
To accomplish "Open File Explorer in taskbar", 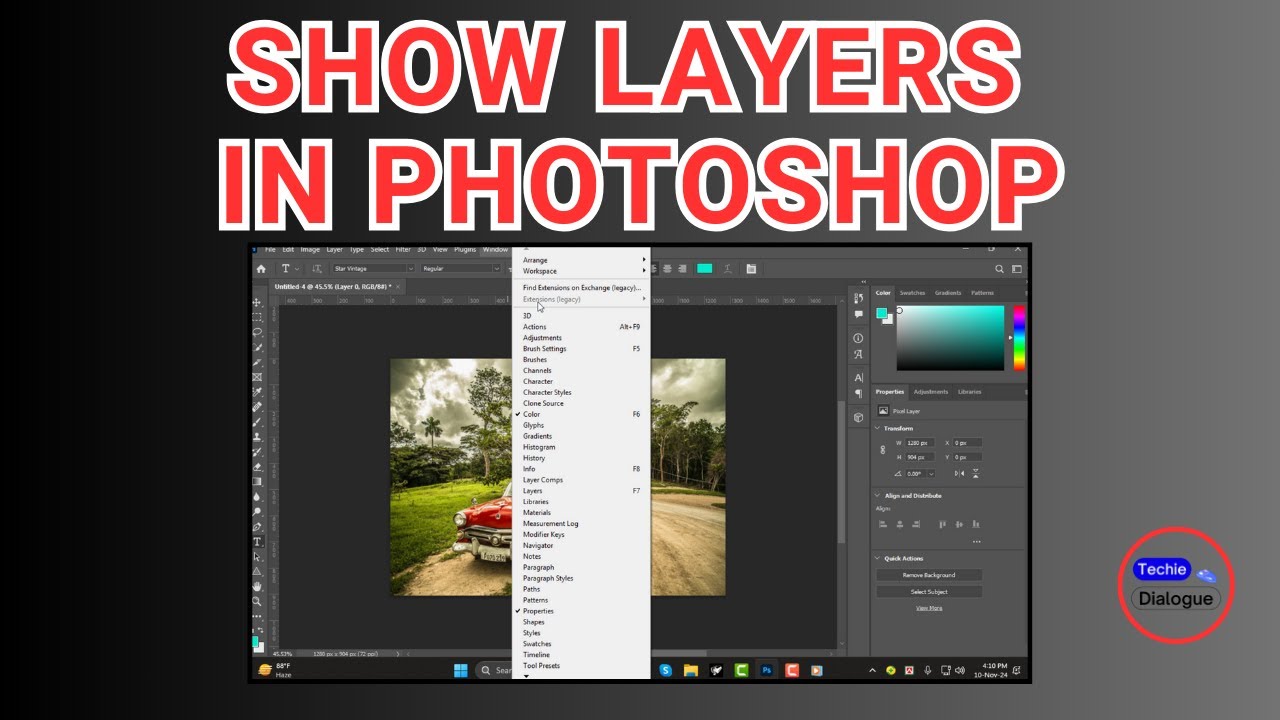I will click(690, 670).
